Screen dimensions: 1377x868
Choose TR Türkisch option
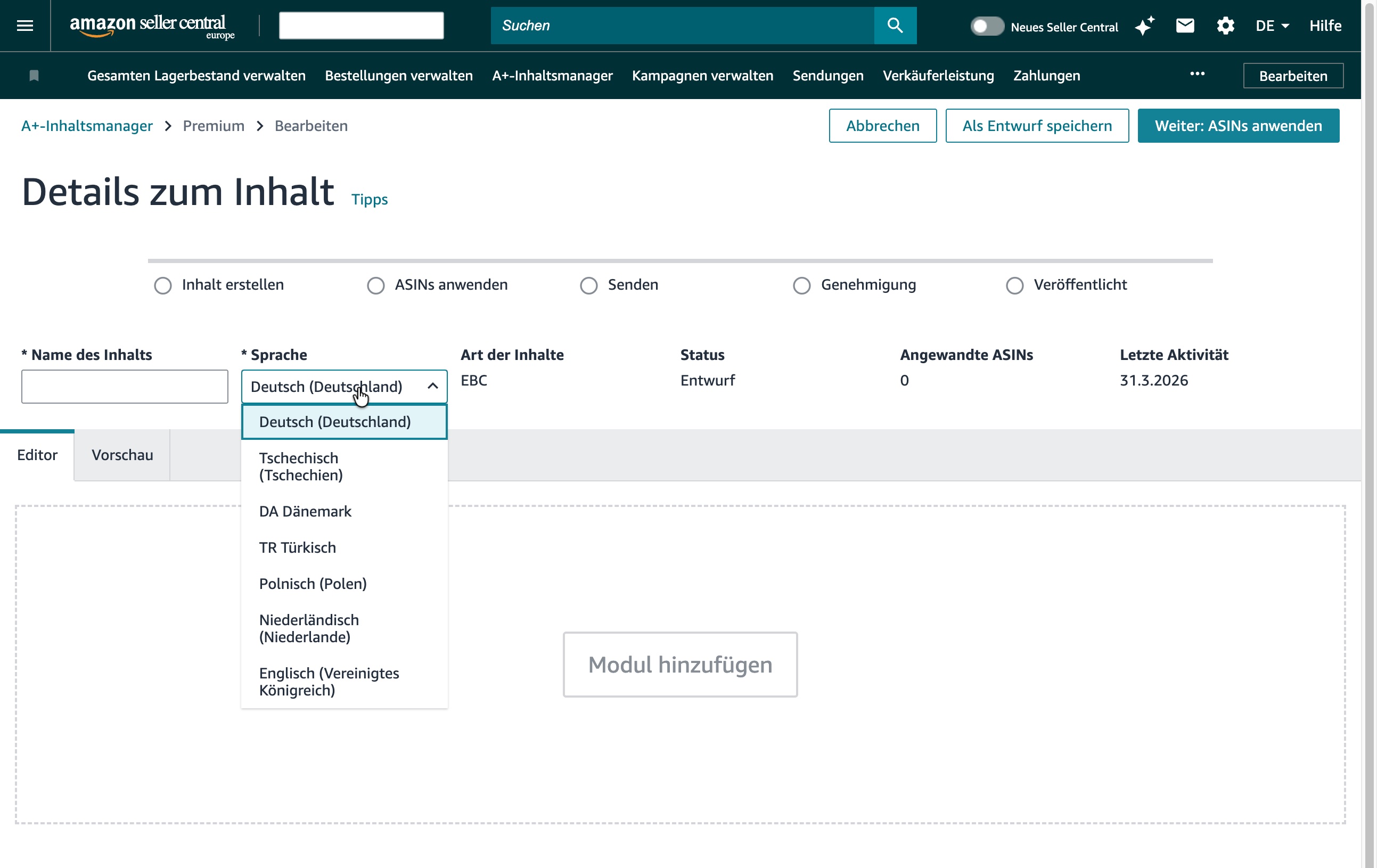pyautogui.click(x=343, y=547)
